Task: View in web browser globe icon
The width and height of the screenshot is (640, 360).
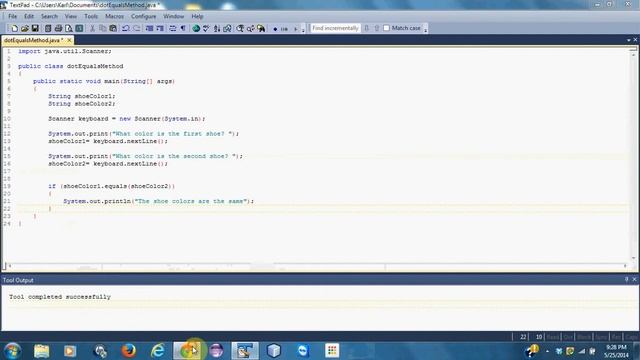Action: [x=196, y=28]
